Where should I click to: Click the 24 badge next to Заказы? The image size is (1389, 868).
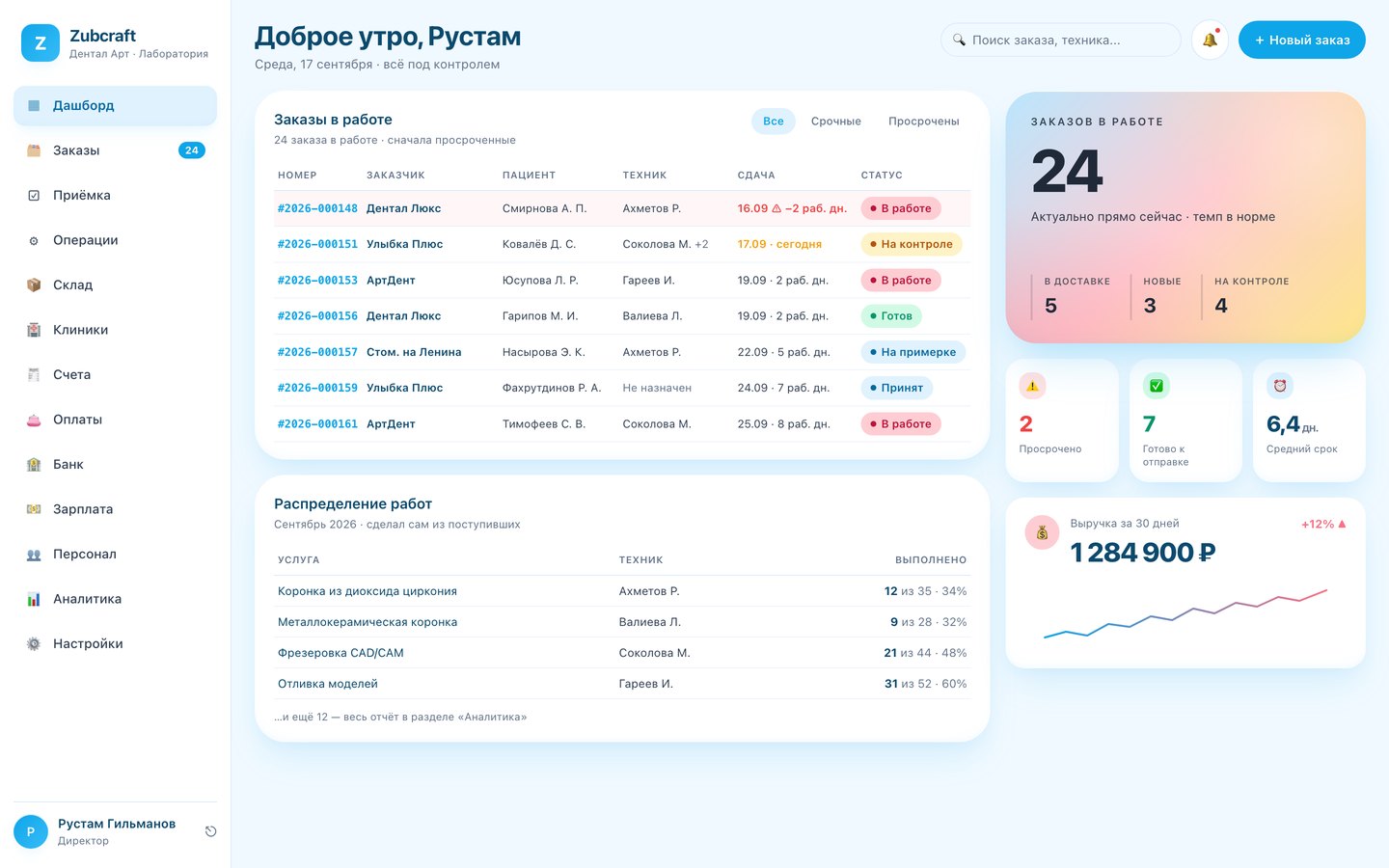tap(192, 150)
